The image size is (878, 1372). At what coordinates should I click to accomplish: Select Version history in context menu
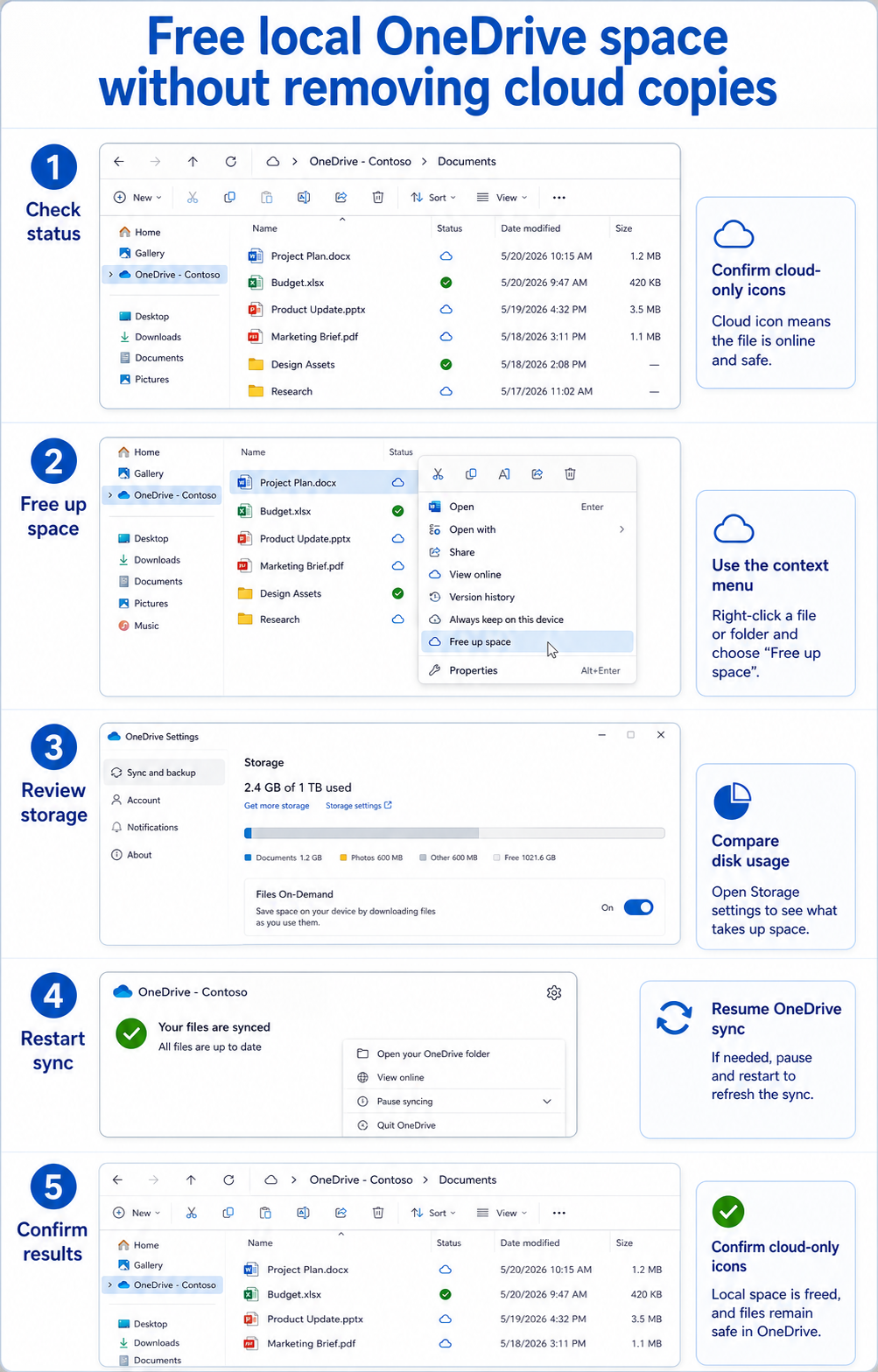[x=527, y=597]
